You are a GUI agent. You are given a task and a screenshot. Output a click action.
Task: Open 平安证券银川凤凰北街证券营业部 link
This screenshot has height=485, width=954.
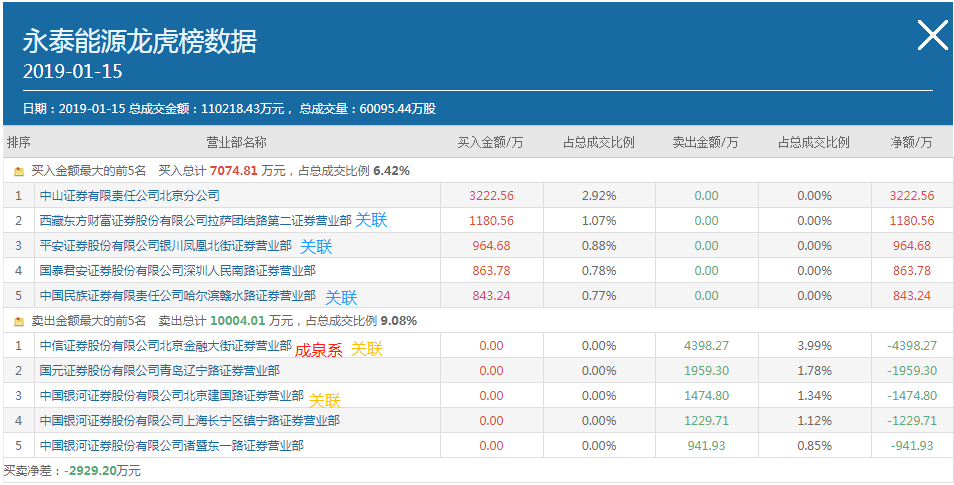(165, 246)
